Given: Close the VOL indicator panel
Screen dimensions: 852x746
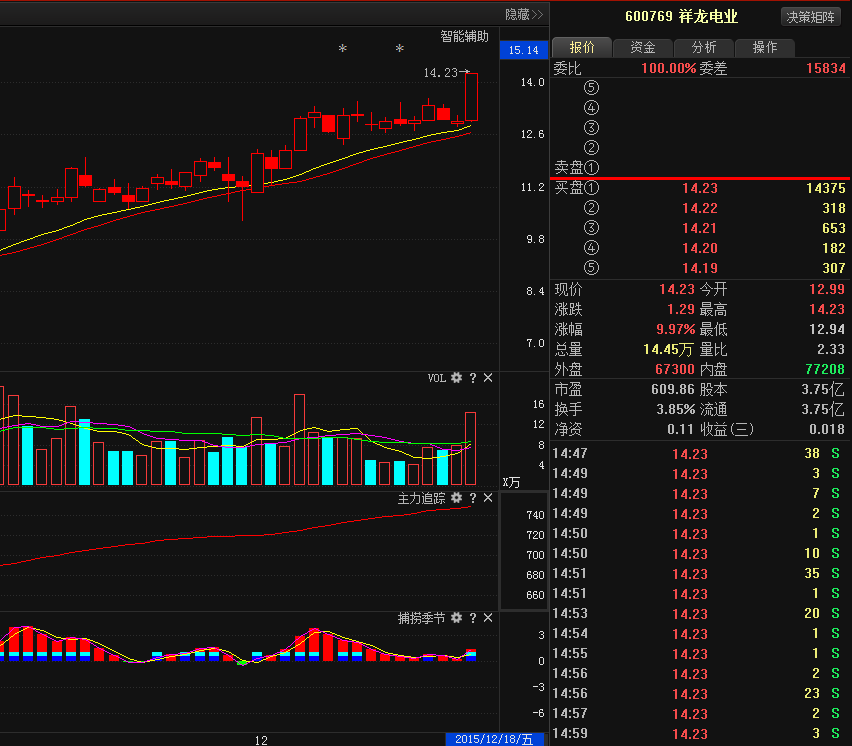Looking at the screenshot, I should (x=488, y=378).
